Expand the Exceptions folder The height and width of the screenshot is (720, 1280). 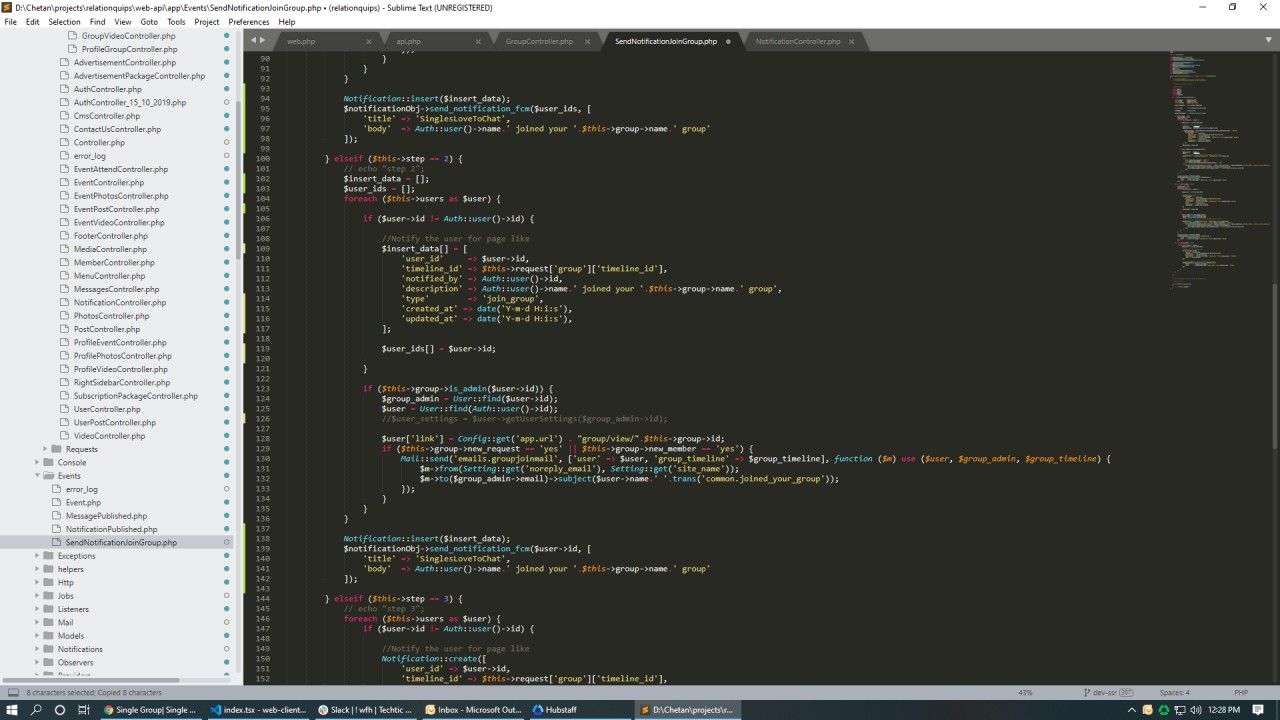pos(38,556)
